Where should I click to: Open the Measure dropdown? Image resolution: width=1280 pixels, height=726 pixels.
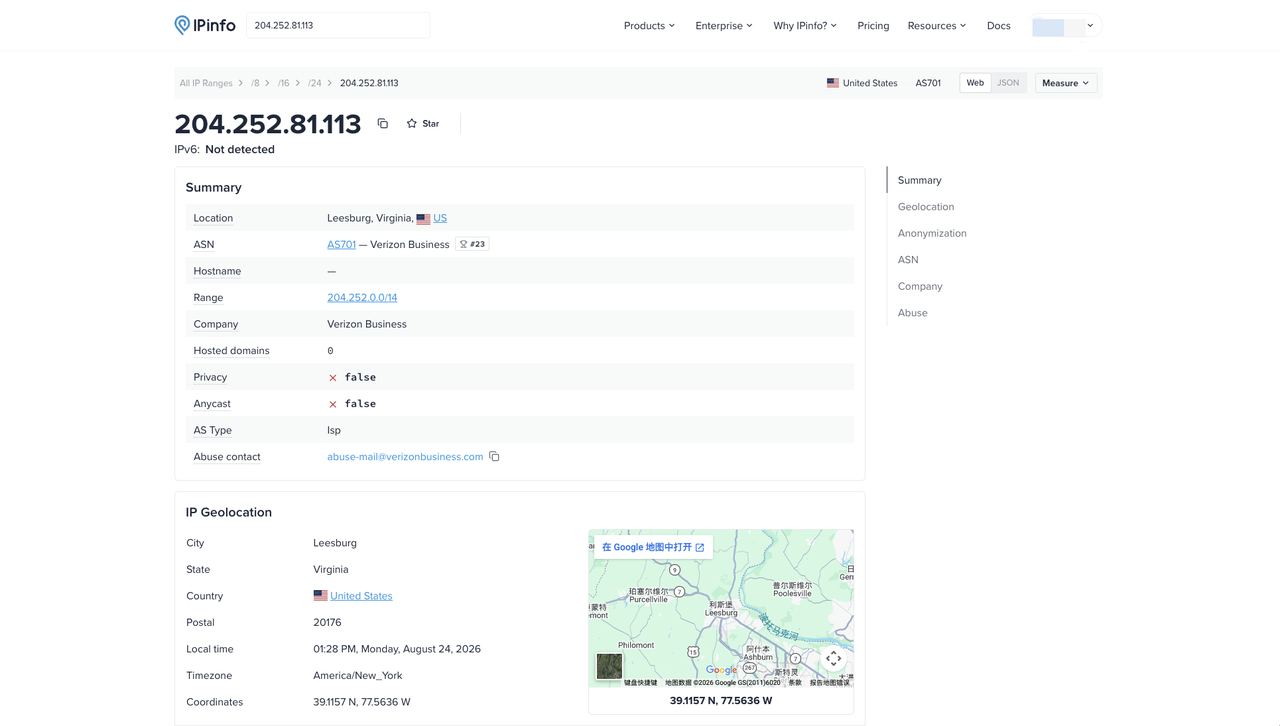[x=1066, y=83]
